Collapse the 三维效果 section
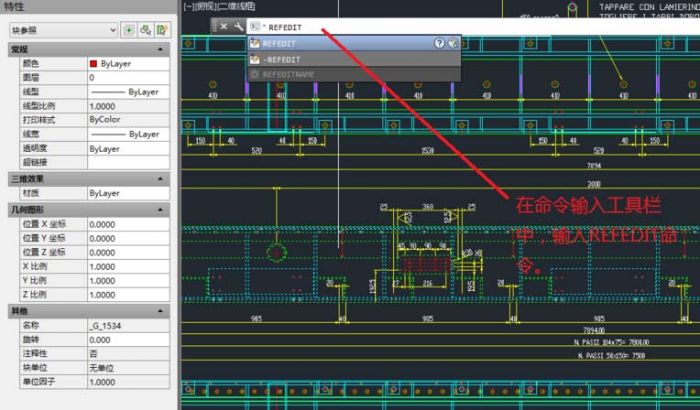Screen dimensions: 700x410 click(x=160, y=178)
